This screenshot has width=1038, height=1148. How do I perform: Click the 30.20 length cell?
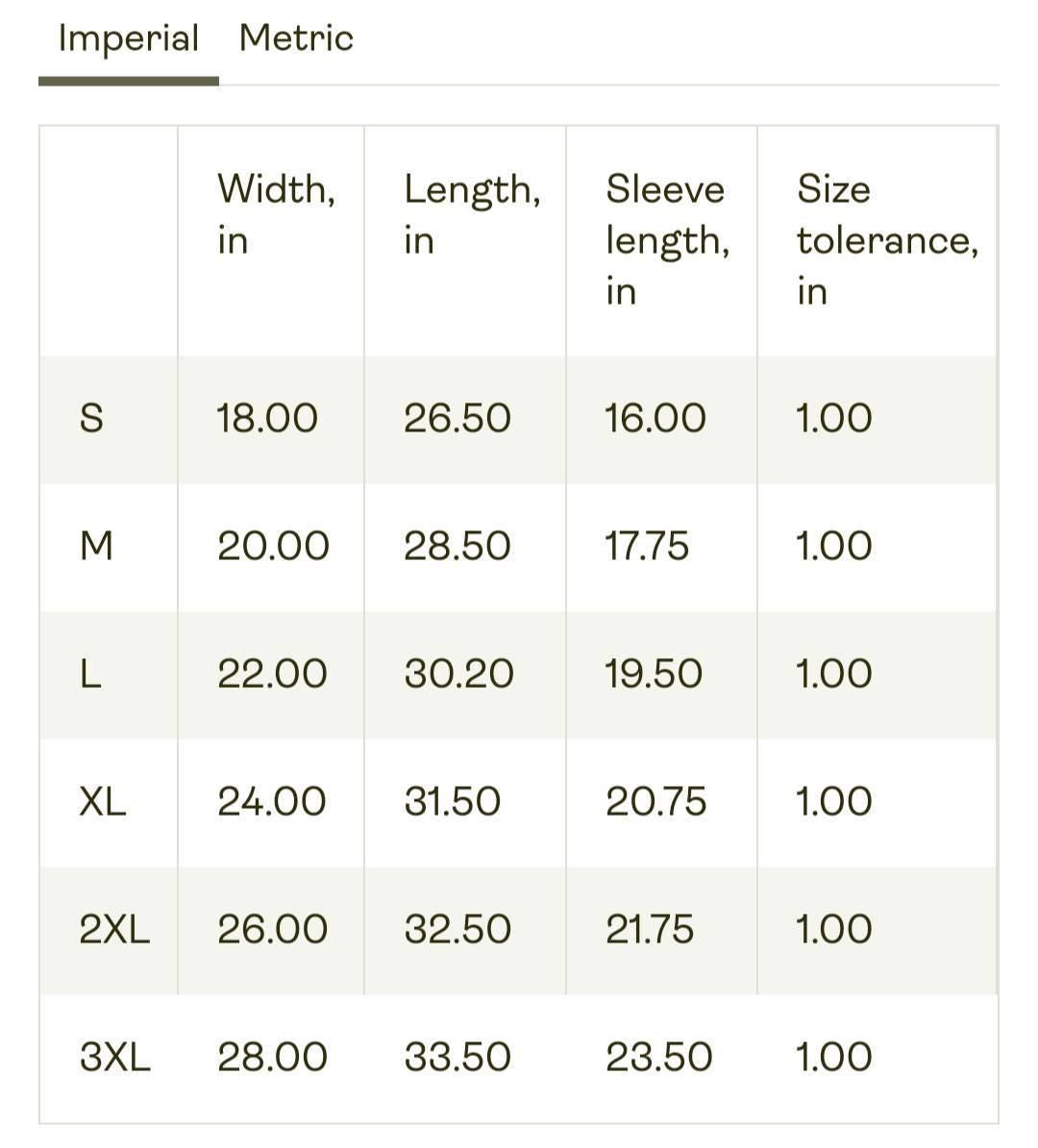[459, 673]
